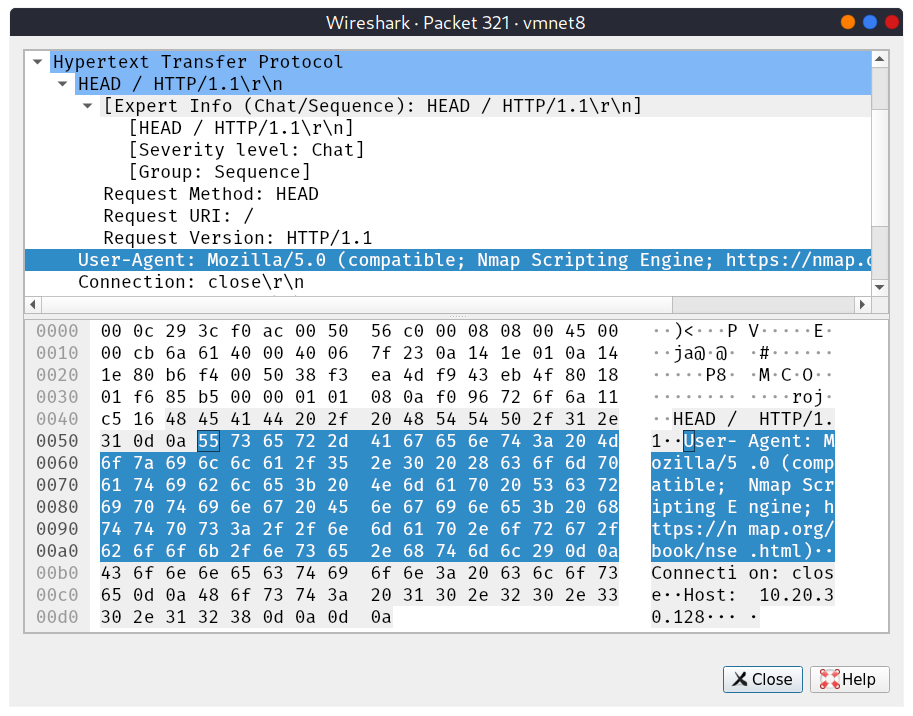The height and width of the screenshot is (716, 913).
Task: Collapse the Hypertext Transfer Protocol tree node
Action: click(37, 62)
